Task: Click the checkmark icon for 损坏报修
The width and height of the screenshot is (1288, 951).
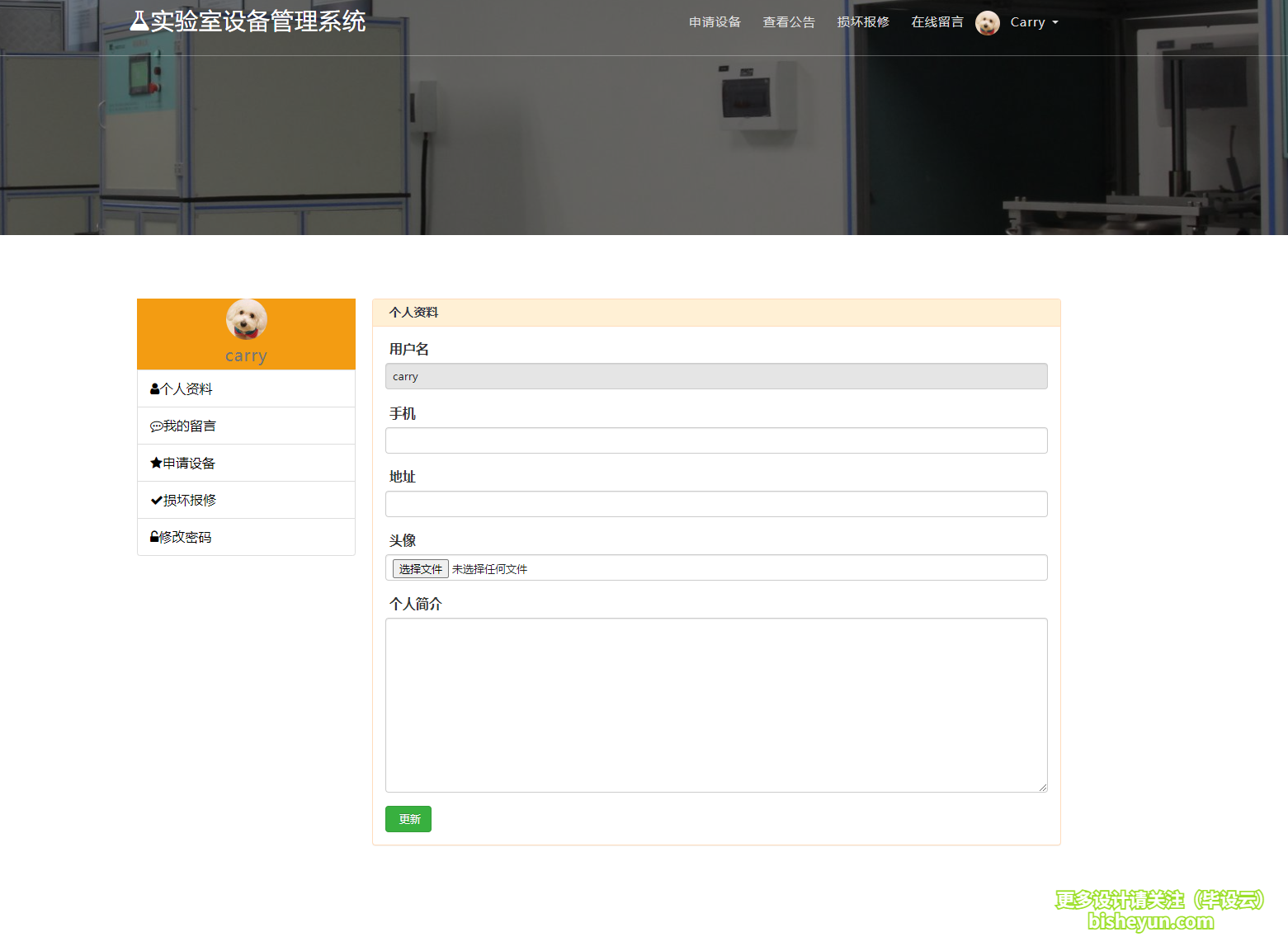Action: tap(155, 499)
